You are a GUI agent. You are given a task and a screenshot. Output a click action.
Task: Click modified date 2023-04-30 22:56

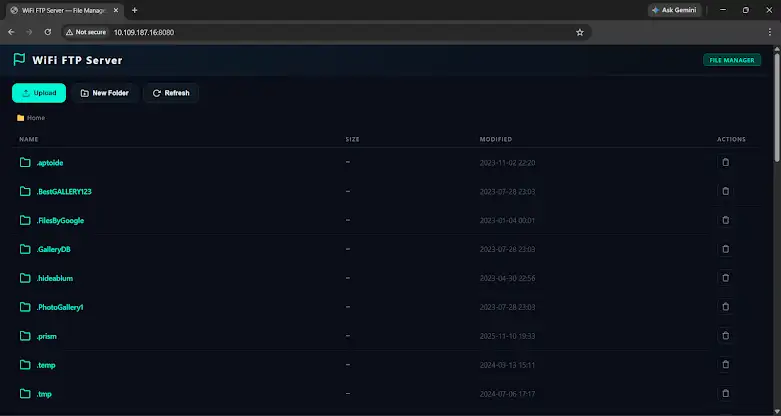507,278
